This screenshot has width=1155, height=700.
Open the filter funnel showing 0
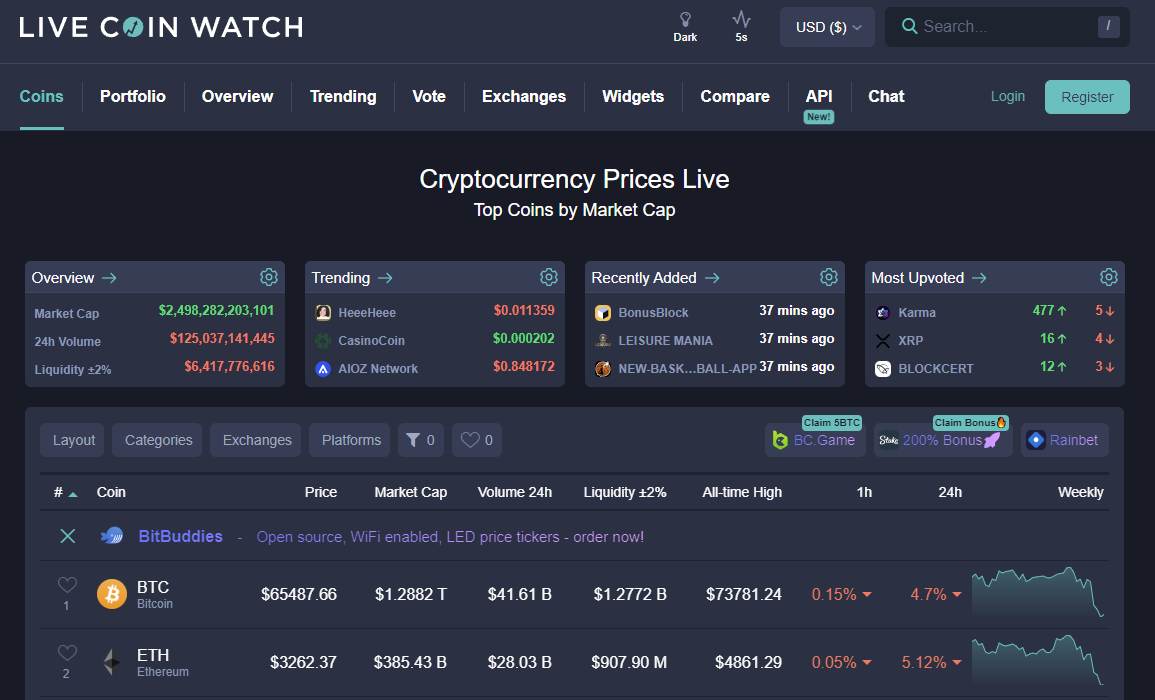coord(420,439)
